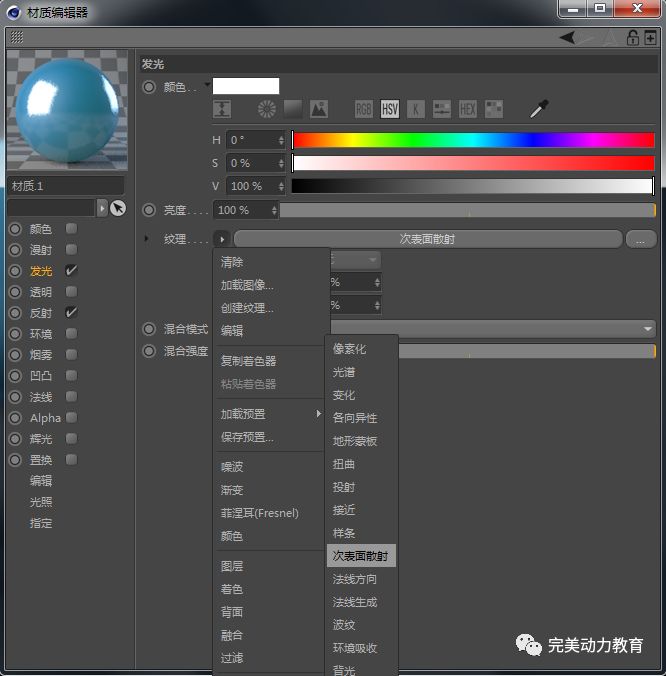Switch color mode to RGB
This screenshot has width=666, height=676.
pyautogui.click(x=364, y=109)
